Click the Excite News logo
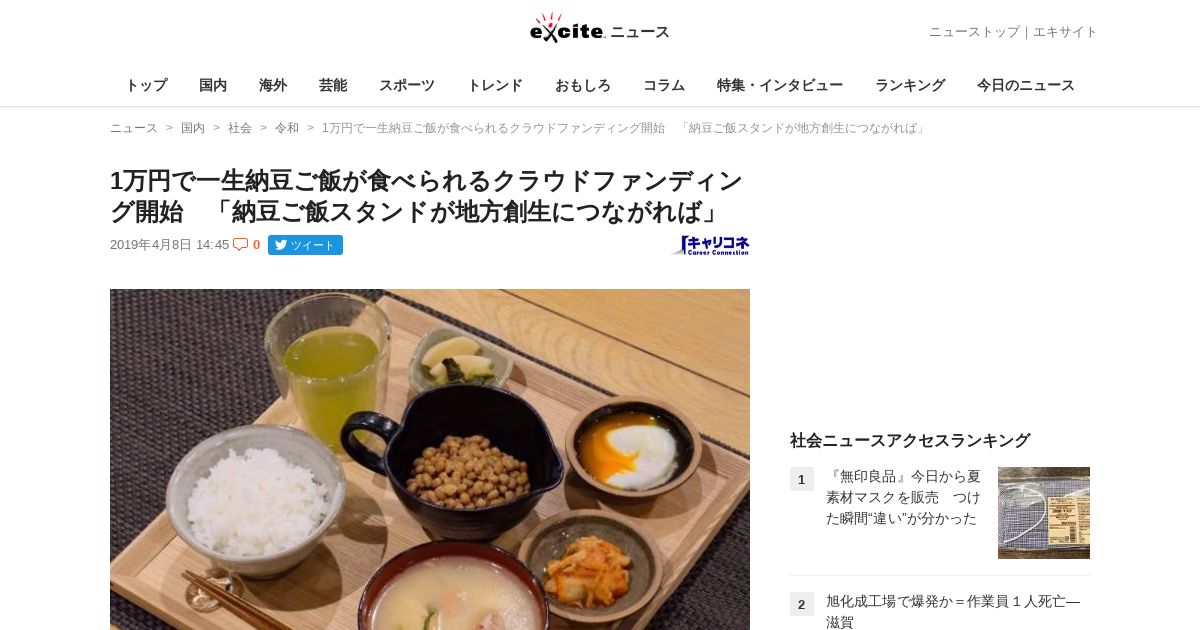The width and height of the screenshot is (1200, 630). (x=599, y=29)
